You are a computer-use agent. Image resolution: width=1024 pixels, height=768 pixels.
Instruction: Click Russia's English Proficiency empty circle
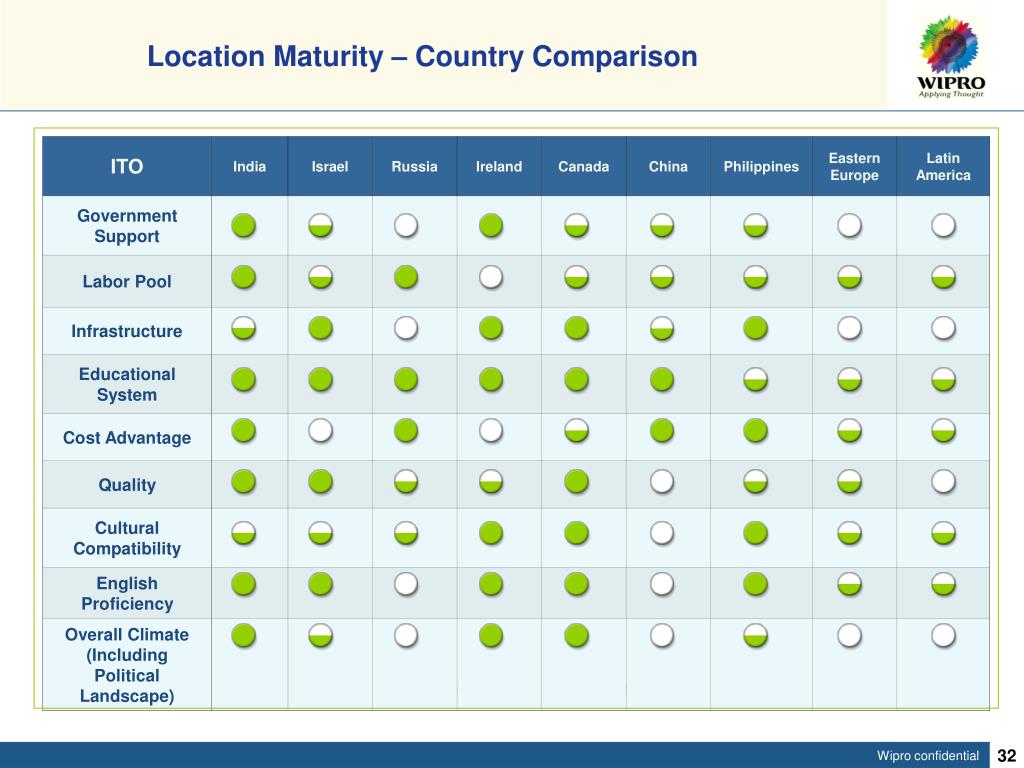point(406,584)
